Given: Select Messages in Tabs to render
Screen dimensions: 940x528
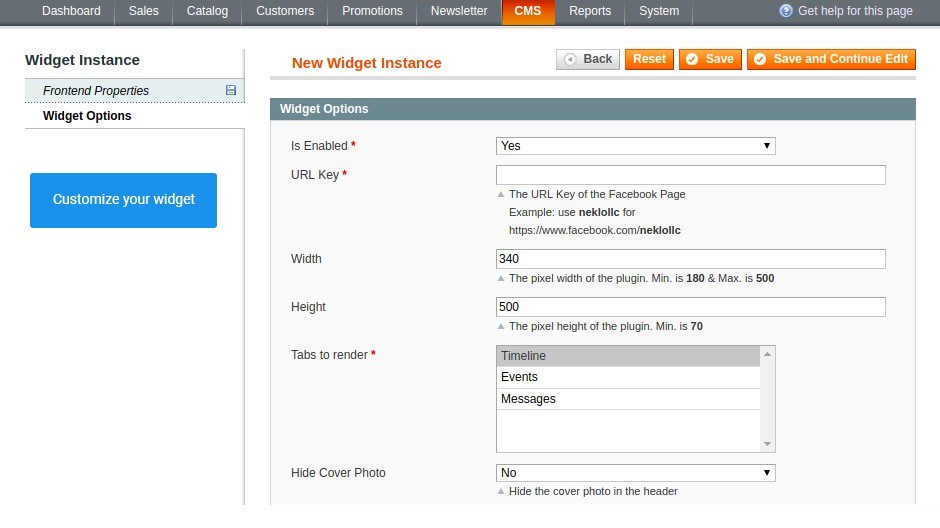Looking at the screenshot, I should click(x=628, y=399).
